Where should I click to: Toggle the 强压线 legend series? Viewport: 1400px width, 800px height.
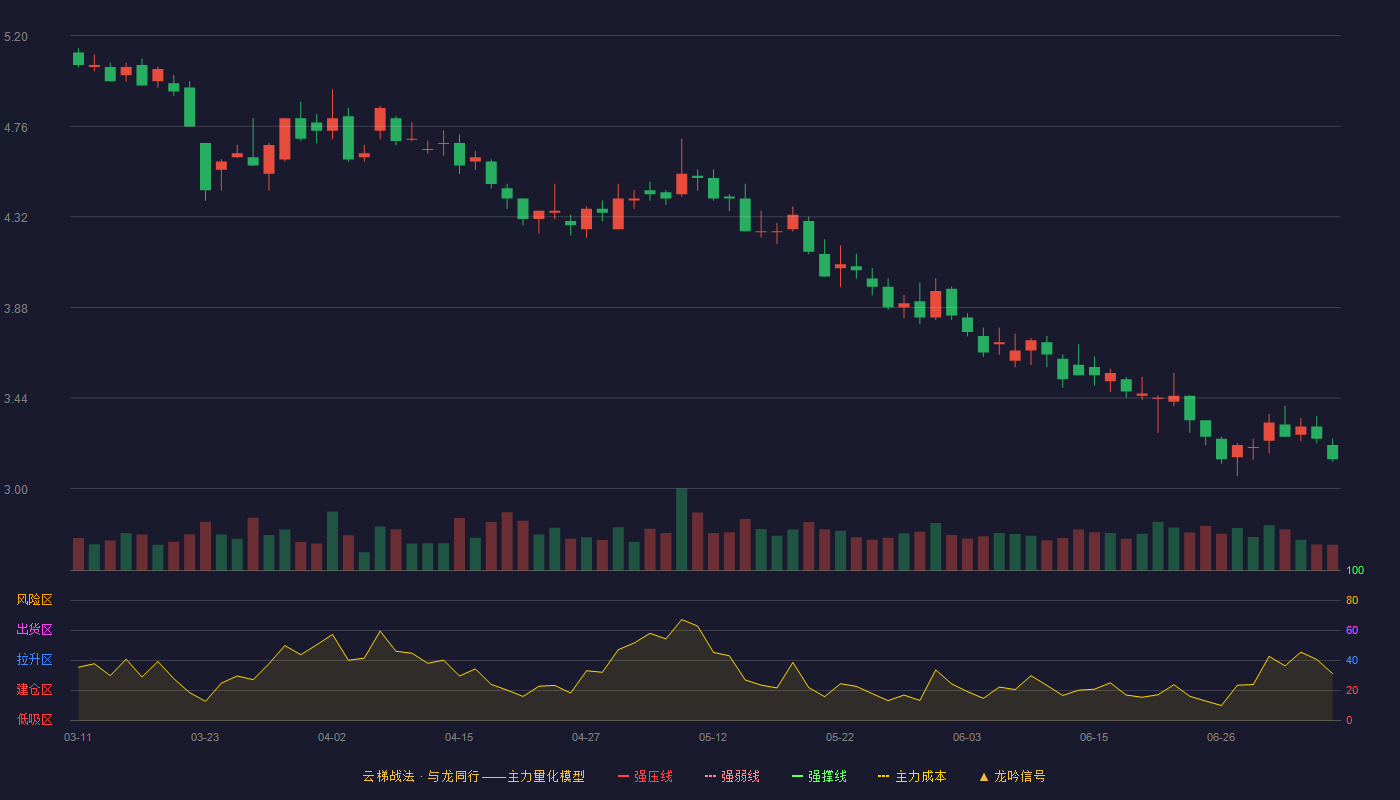pos(645,776)
